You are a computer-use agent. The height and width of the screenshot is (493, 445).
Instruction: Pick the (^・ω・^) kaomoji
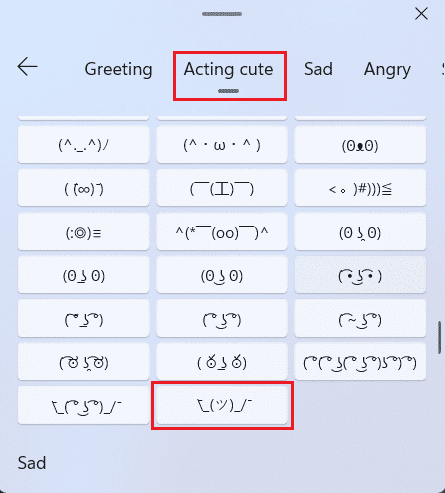pyautogui.click(x=222, y=145)
